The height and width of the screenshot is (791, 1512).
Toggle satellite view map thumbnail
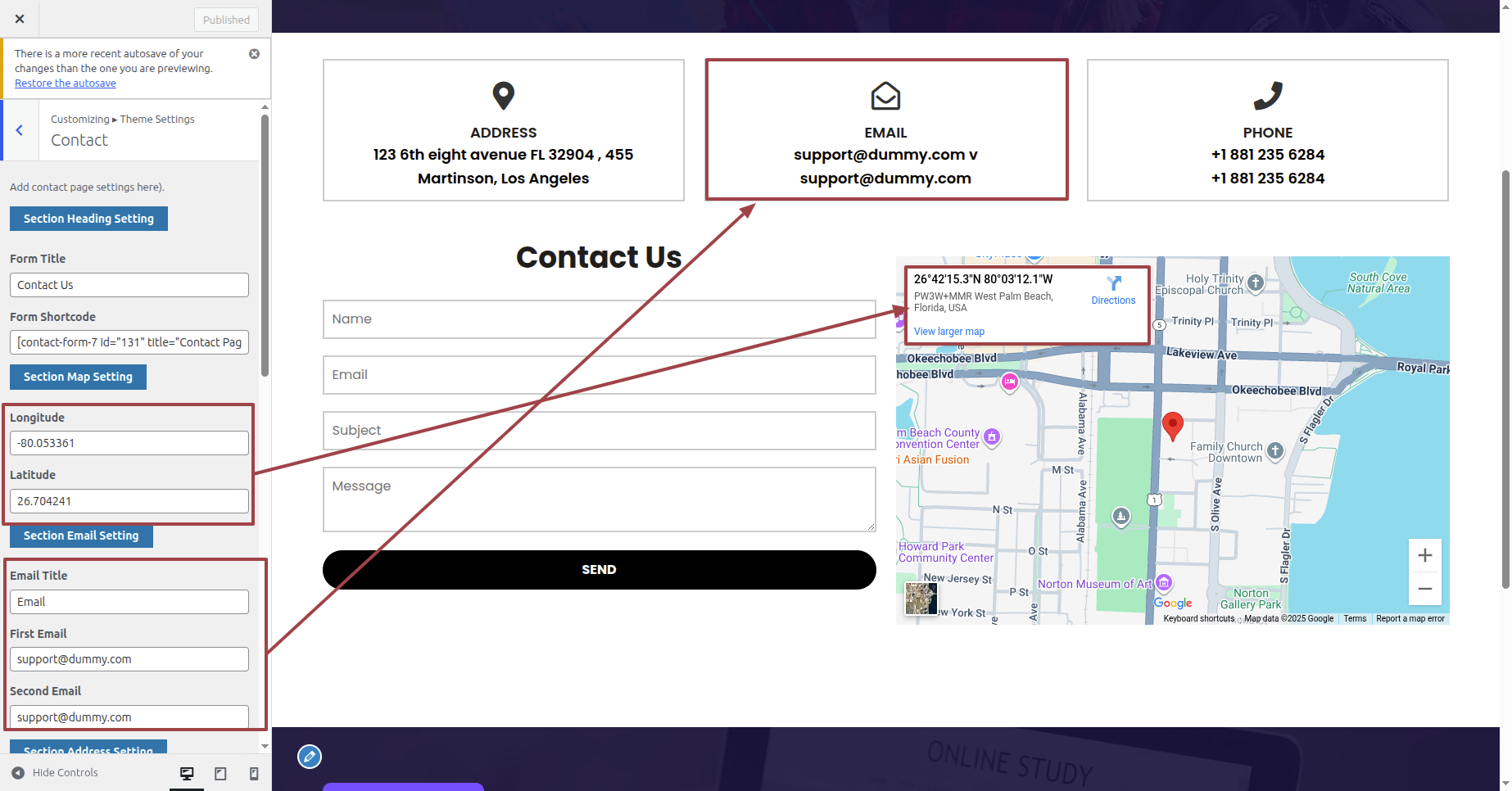coord(921,599)
